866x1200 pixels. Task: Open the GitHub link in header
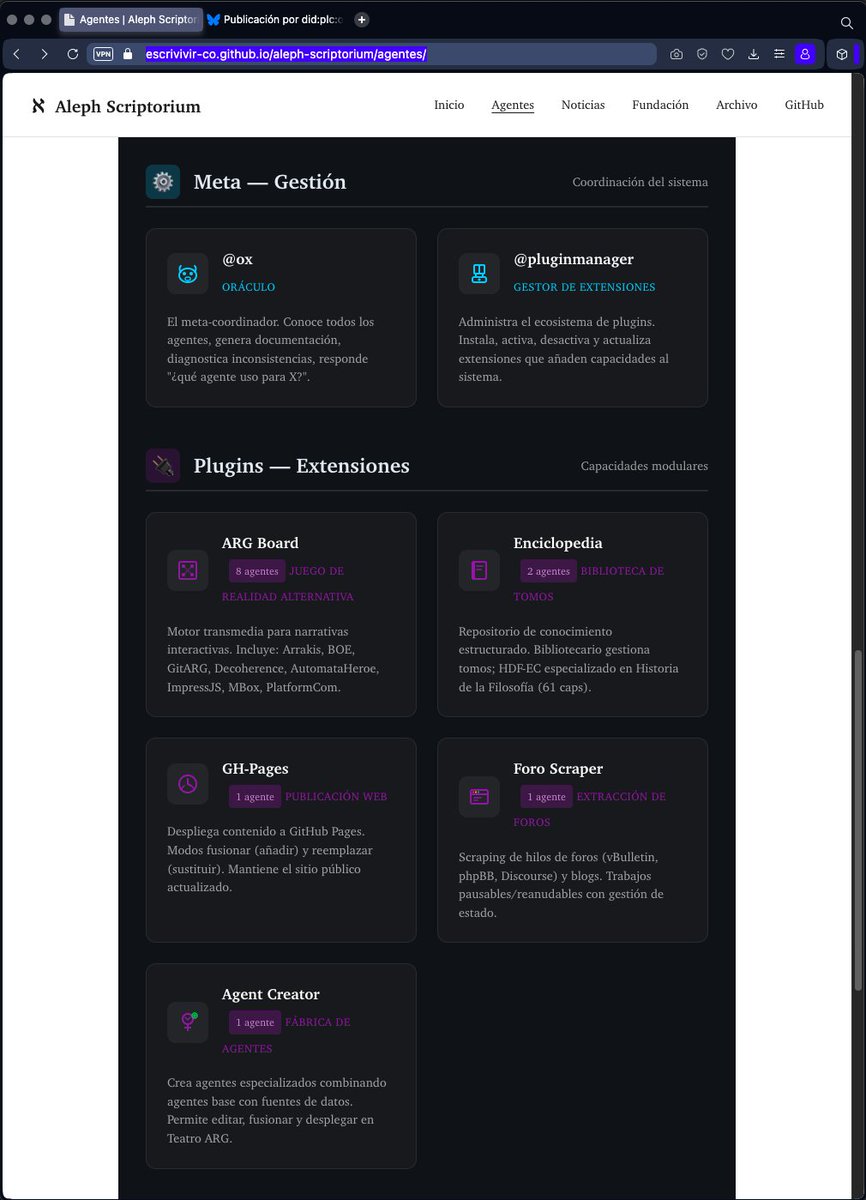pyautogui.click(x=804, y=105)
